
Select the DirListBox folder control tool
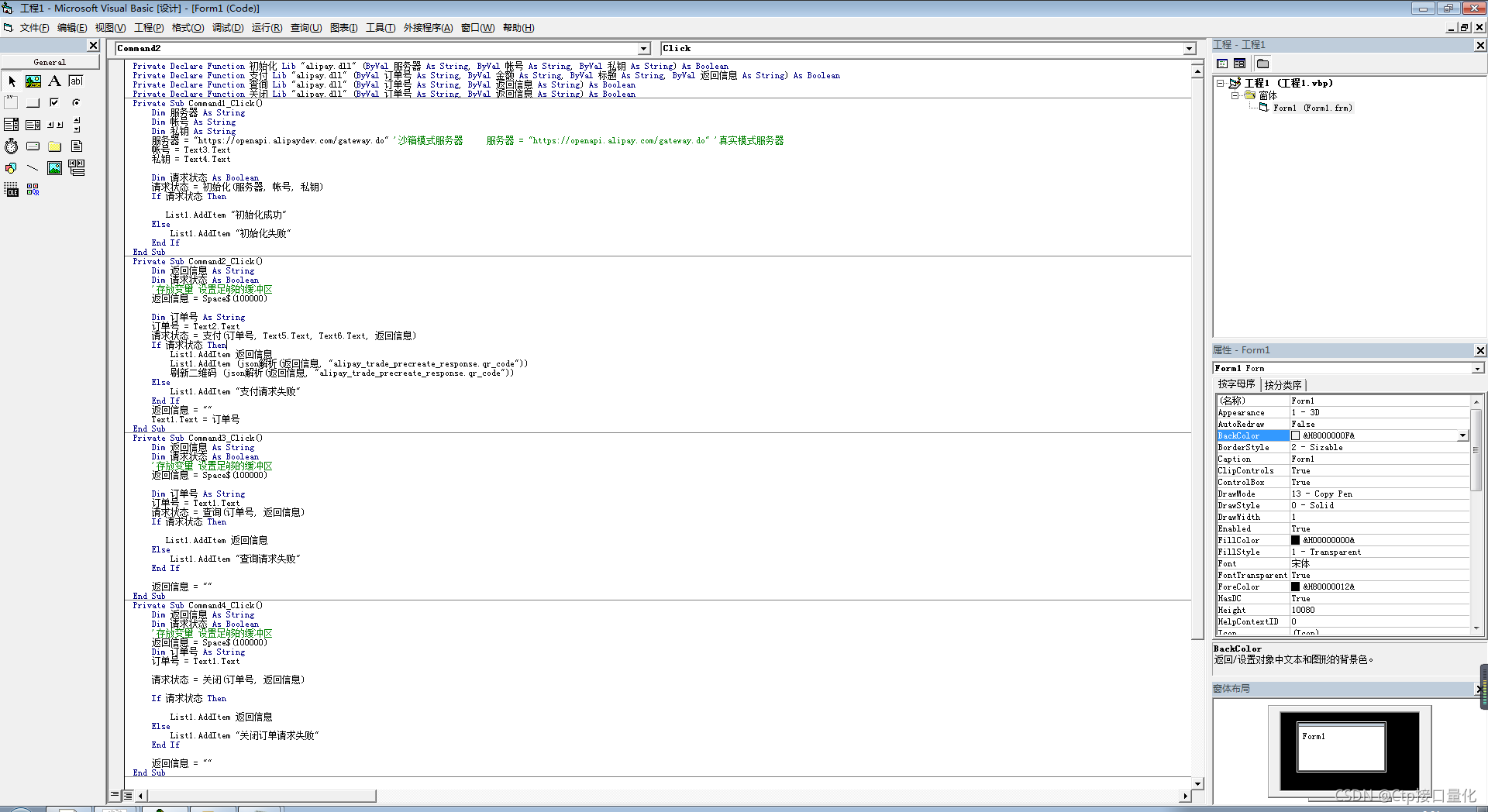[x=54, y=146]
